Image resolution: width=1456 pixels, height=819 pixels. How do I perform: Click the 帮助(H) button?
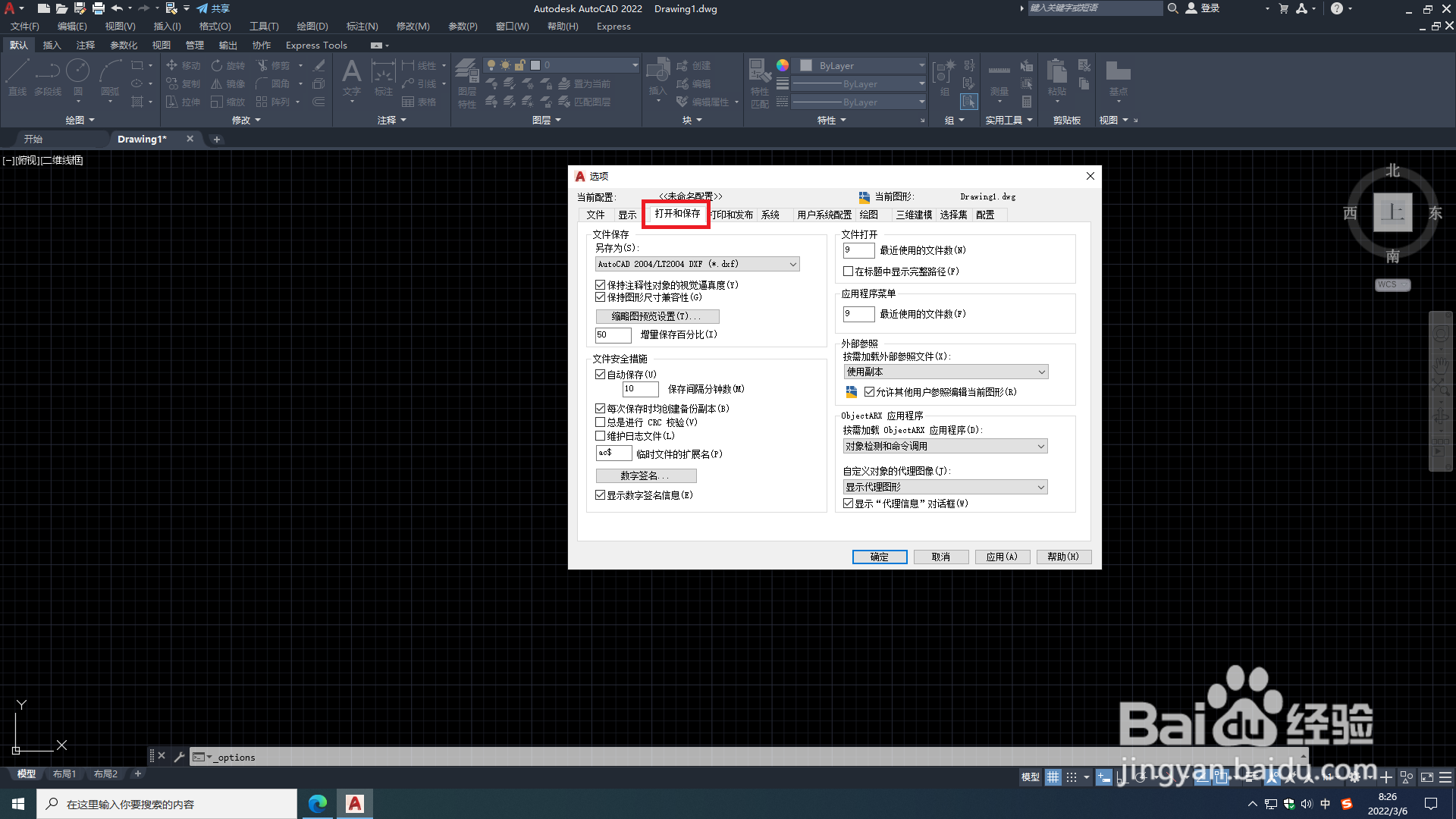pyautogui.click(x=1063, y=557)
